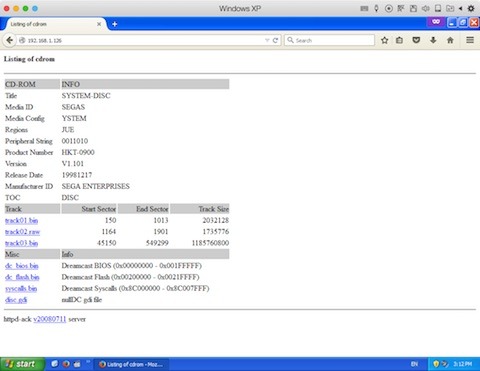Open the track03.bin link

point(21,243)
